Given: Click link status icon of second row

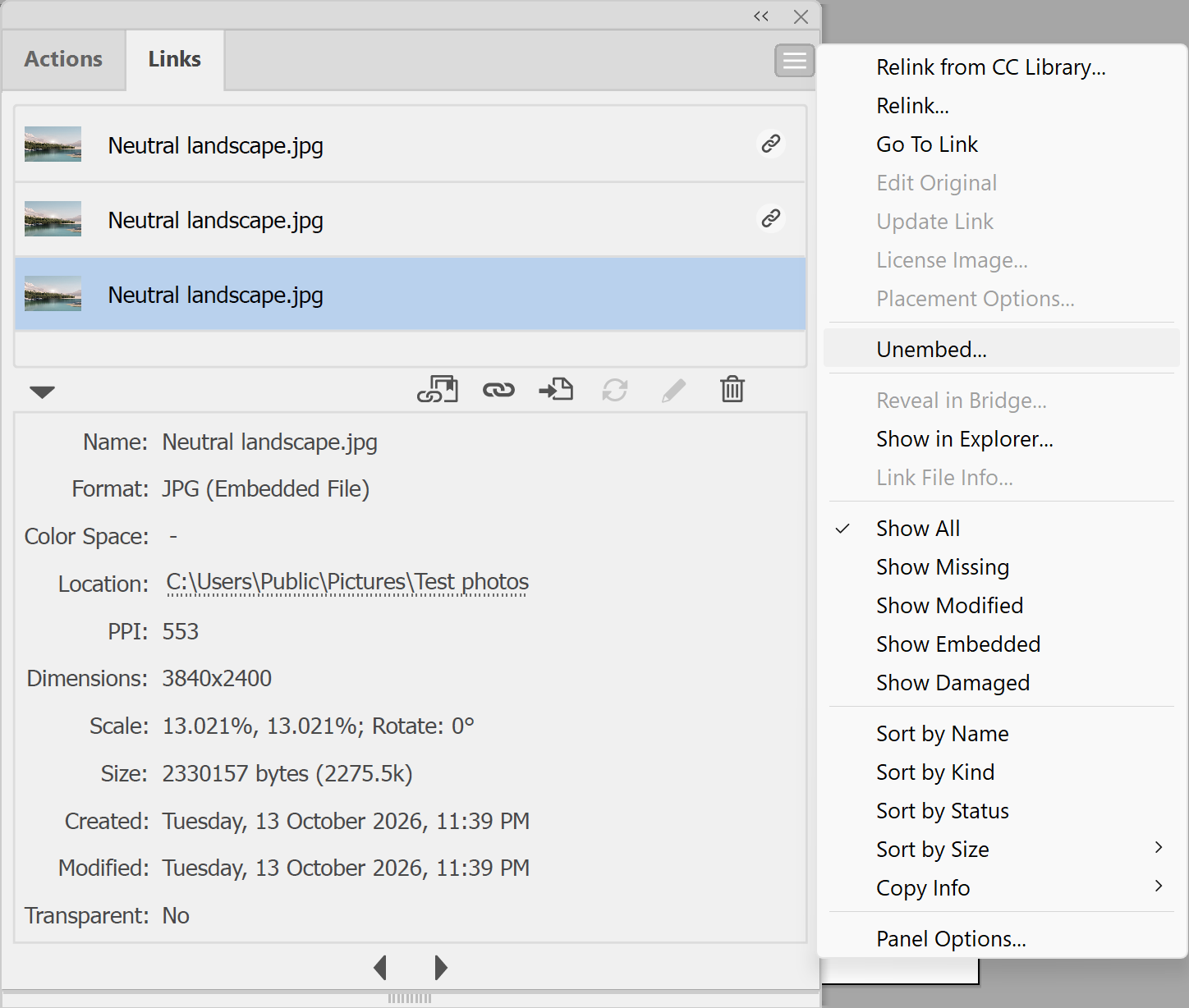Looking at the screenshot, I should click(x=770, y=218).
